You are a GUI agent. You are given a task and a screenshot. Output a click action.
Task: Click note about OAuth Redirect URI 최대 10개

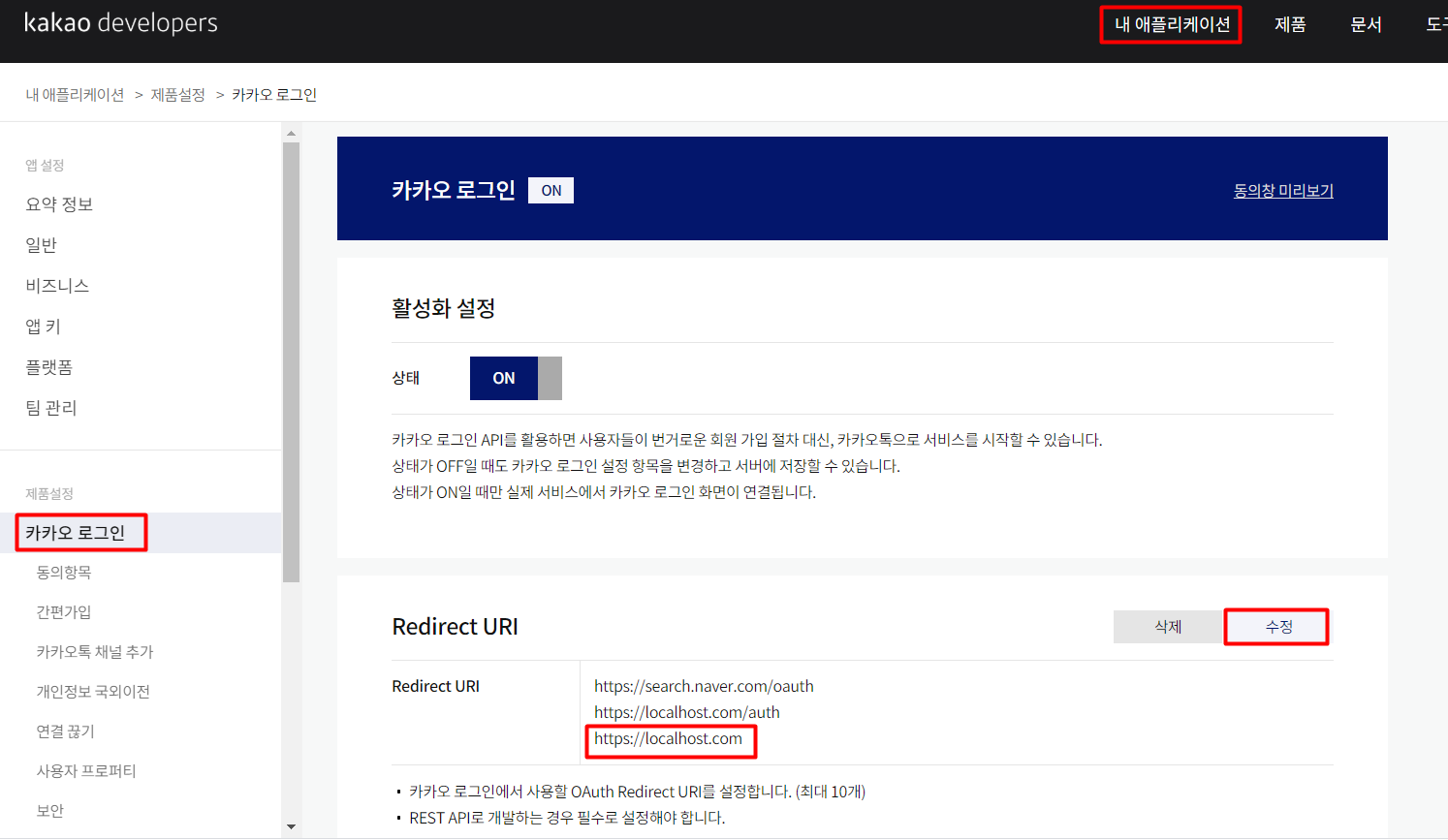tap(638, 792)
